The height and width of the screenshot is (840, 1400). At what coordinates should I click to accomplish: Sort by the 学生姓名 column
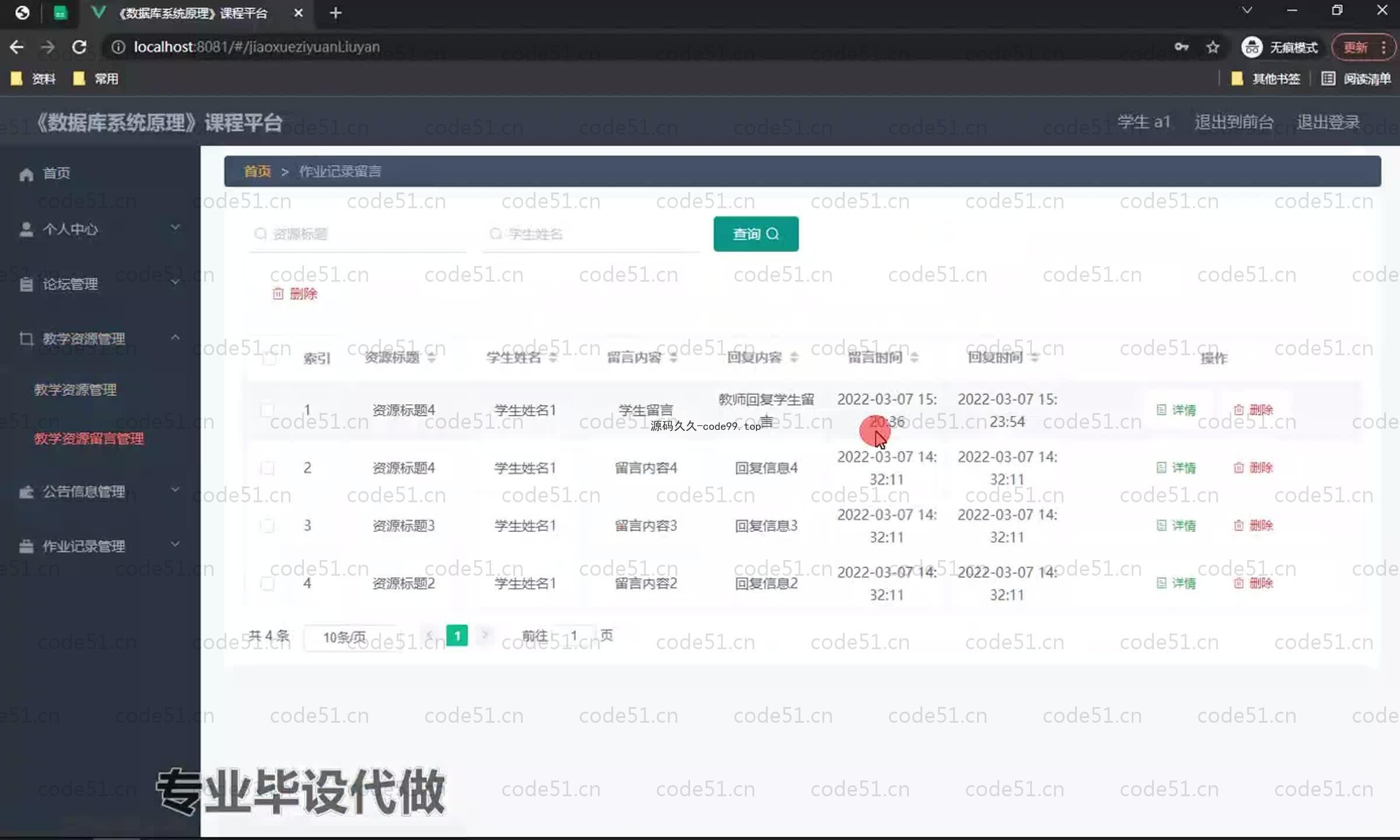pyautogui.click(x=552, y=358)
